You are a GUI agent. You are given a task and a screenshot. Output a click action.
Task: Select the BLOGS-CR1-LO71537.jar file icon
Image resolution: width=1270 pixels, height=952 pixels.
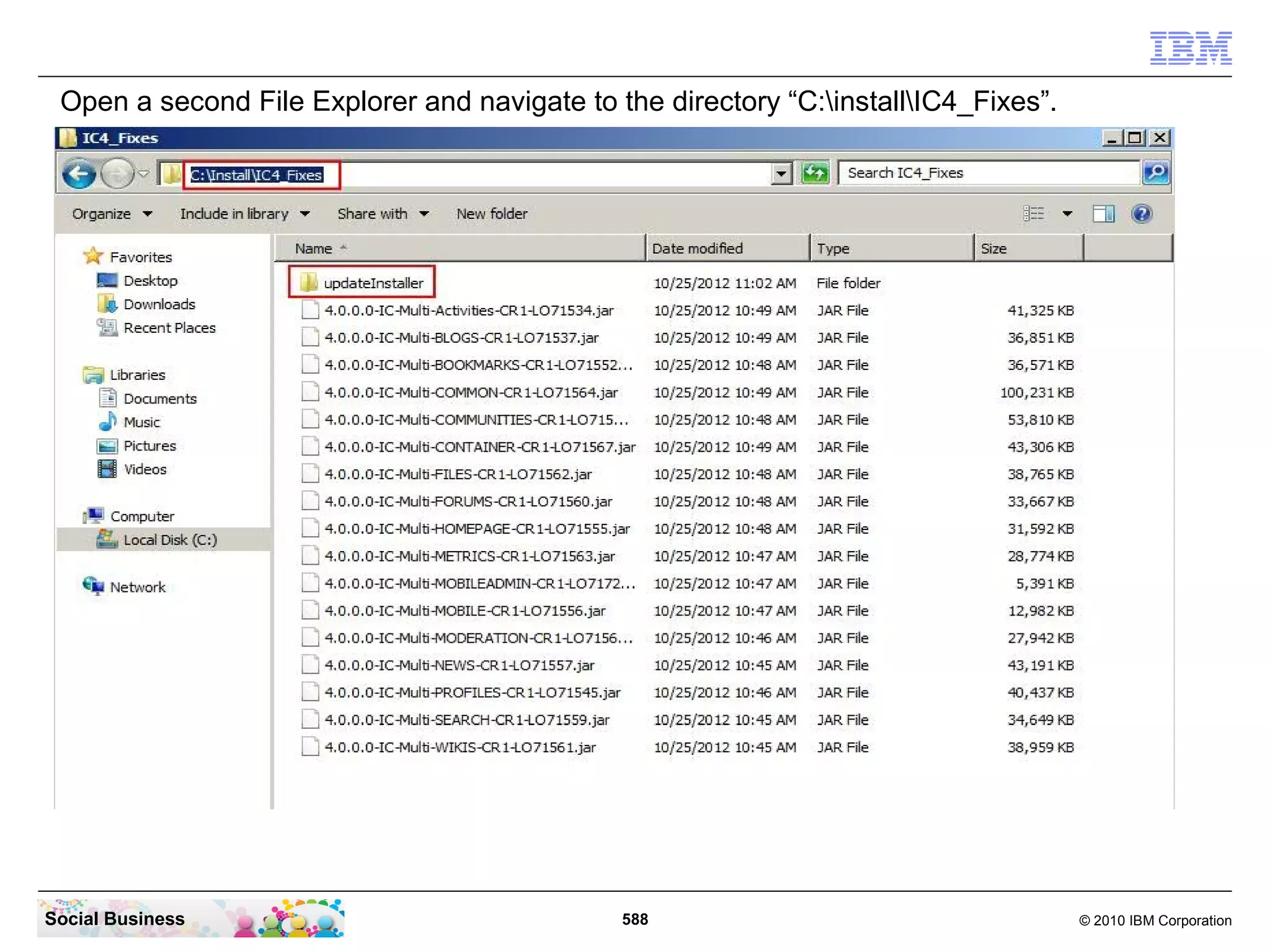tap(310, 337)
